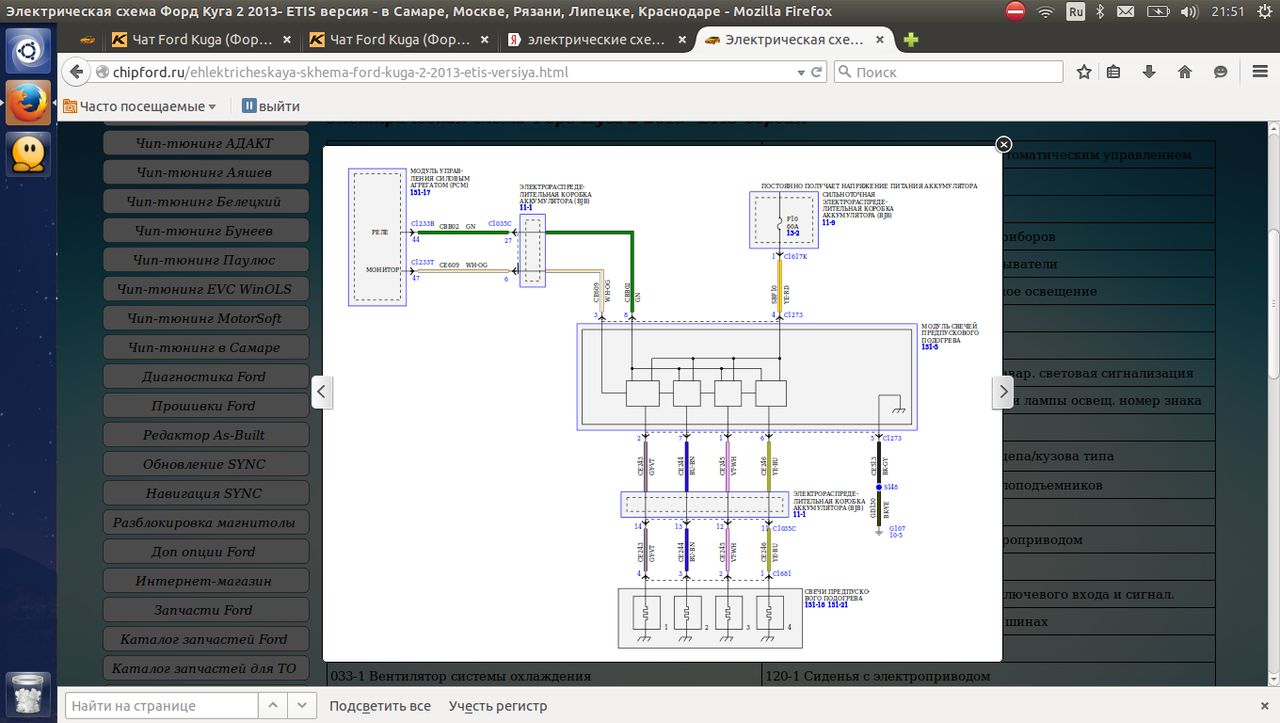Viewport: 1280px width, 723px height.
Task: Open Диагностика Ford sidebar link
Action: pyautogui.click(x=205, y=376)
